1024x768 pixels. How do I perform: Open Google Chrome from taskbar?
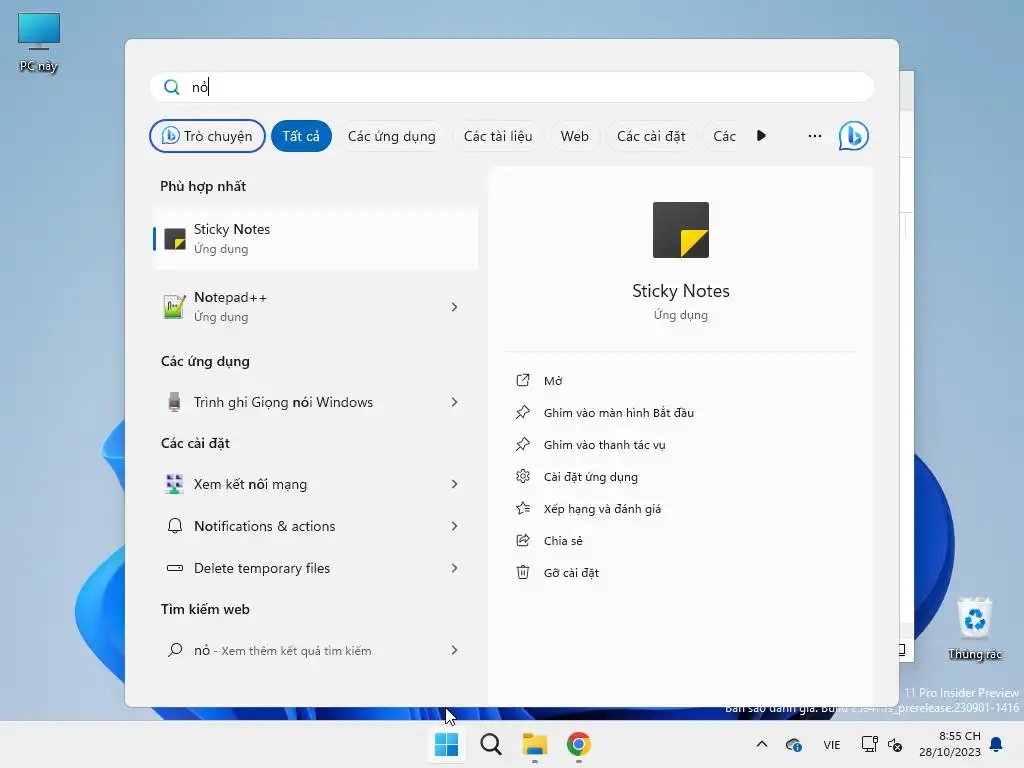click(579, 744)
